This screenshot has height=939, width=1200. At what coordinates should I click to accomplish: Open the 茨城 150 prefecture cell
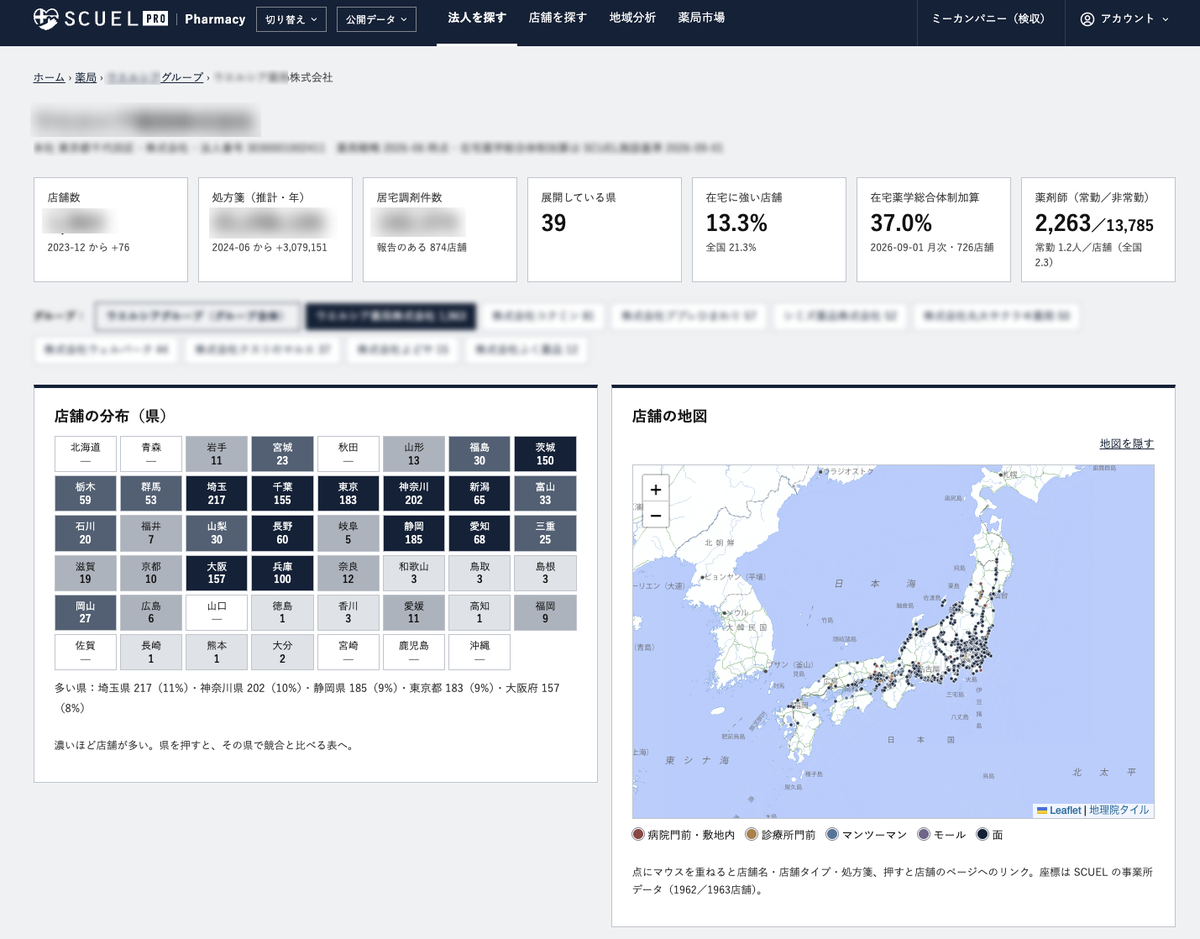point(545,454)
